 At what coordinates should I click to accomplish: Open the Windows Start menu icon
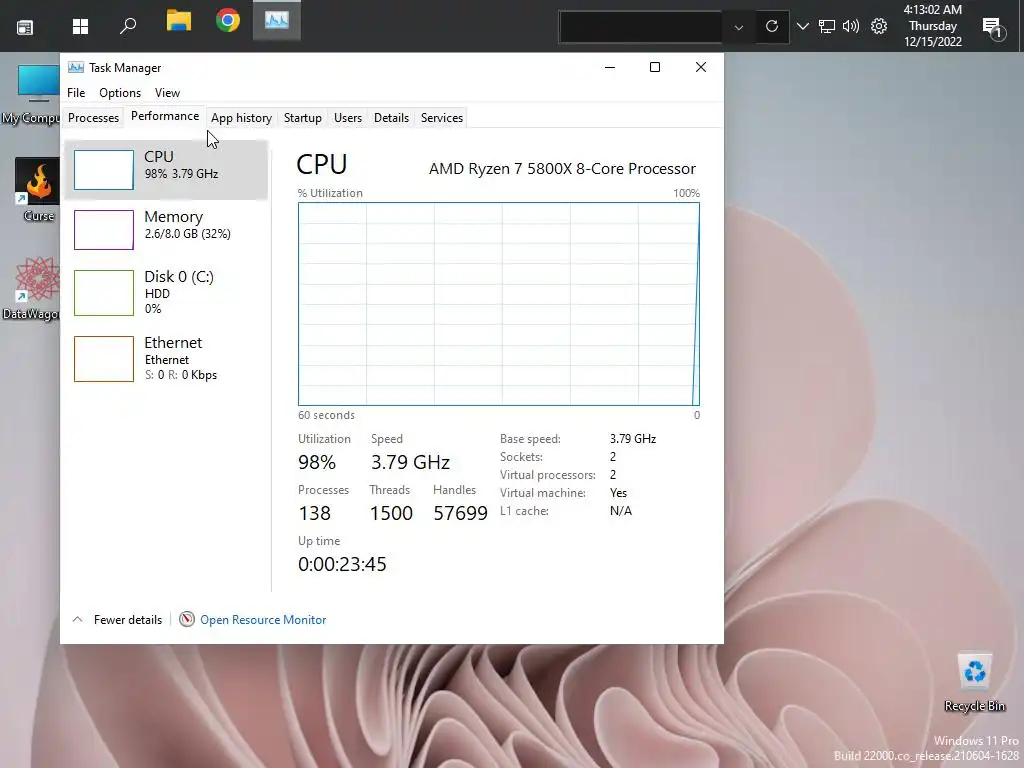pos(80,26)
